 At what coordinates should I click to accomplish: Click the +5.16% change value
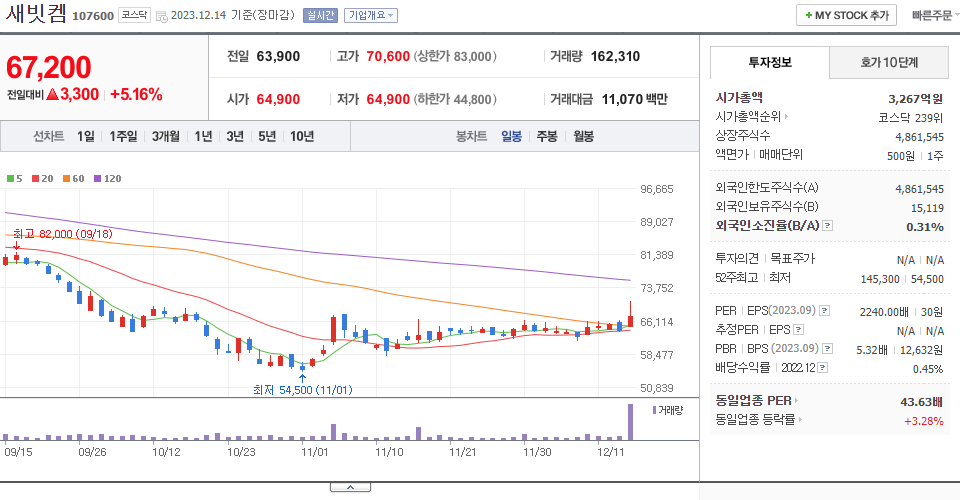click(x=137, y=94)
